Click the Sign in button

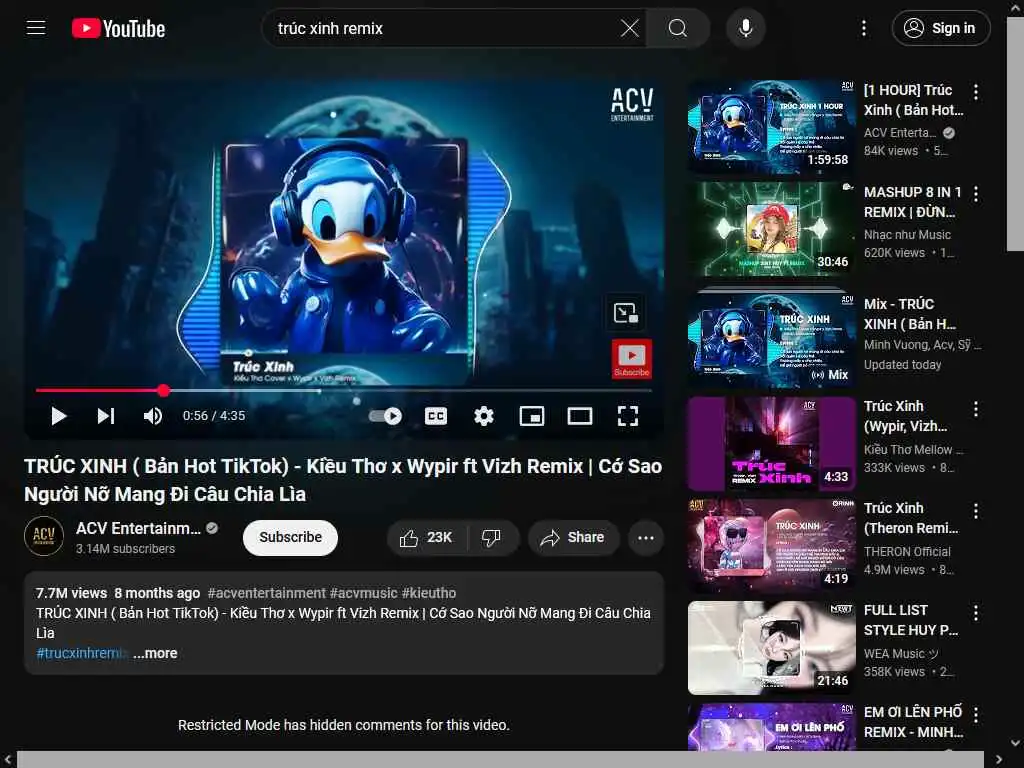[x=940, y=28]
